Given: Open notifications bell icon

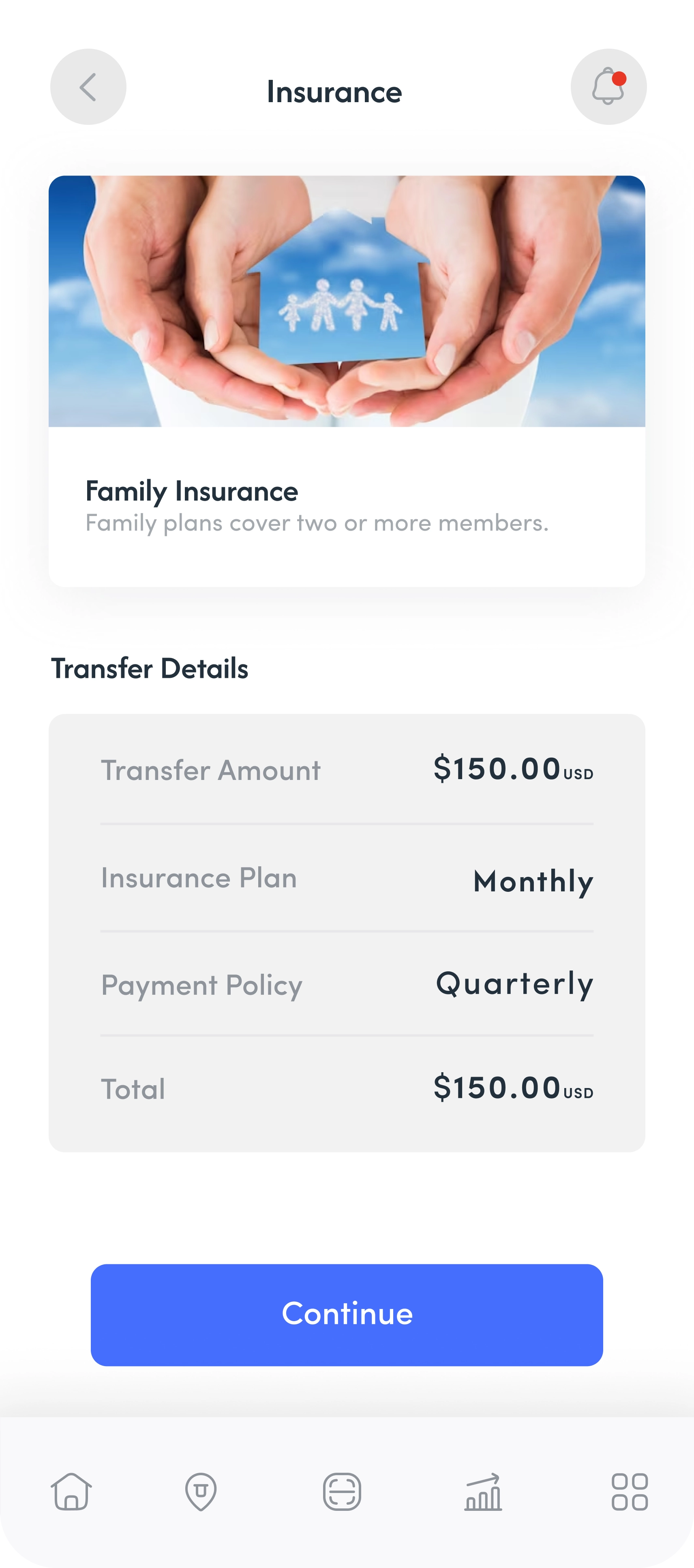Looking at the screenshot, I should pos(608,87).
